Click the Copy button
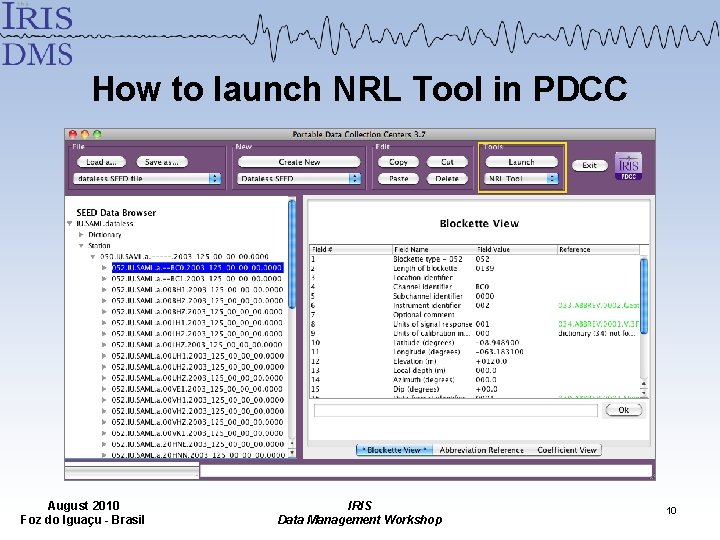Screen dimensions: 720x540 398,162
